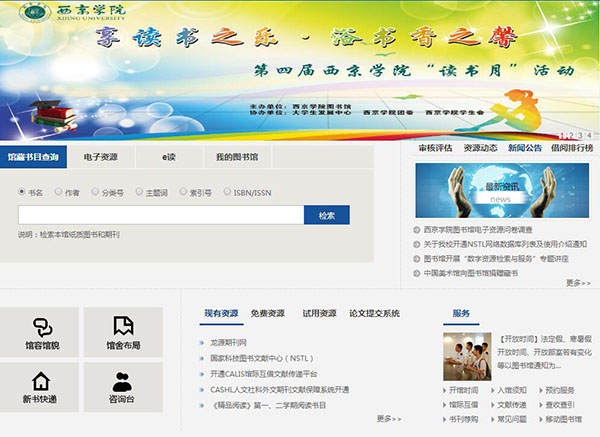Open the 书刊荐购 service link
The image size is (600, 437).
coord(463,419)
